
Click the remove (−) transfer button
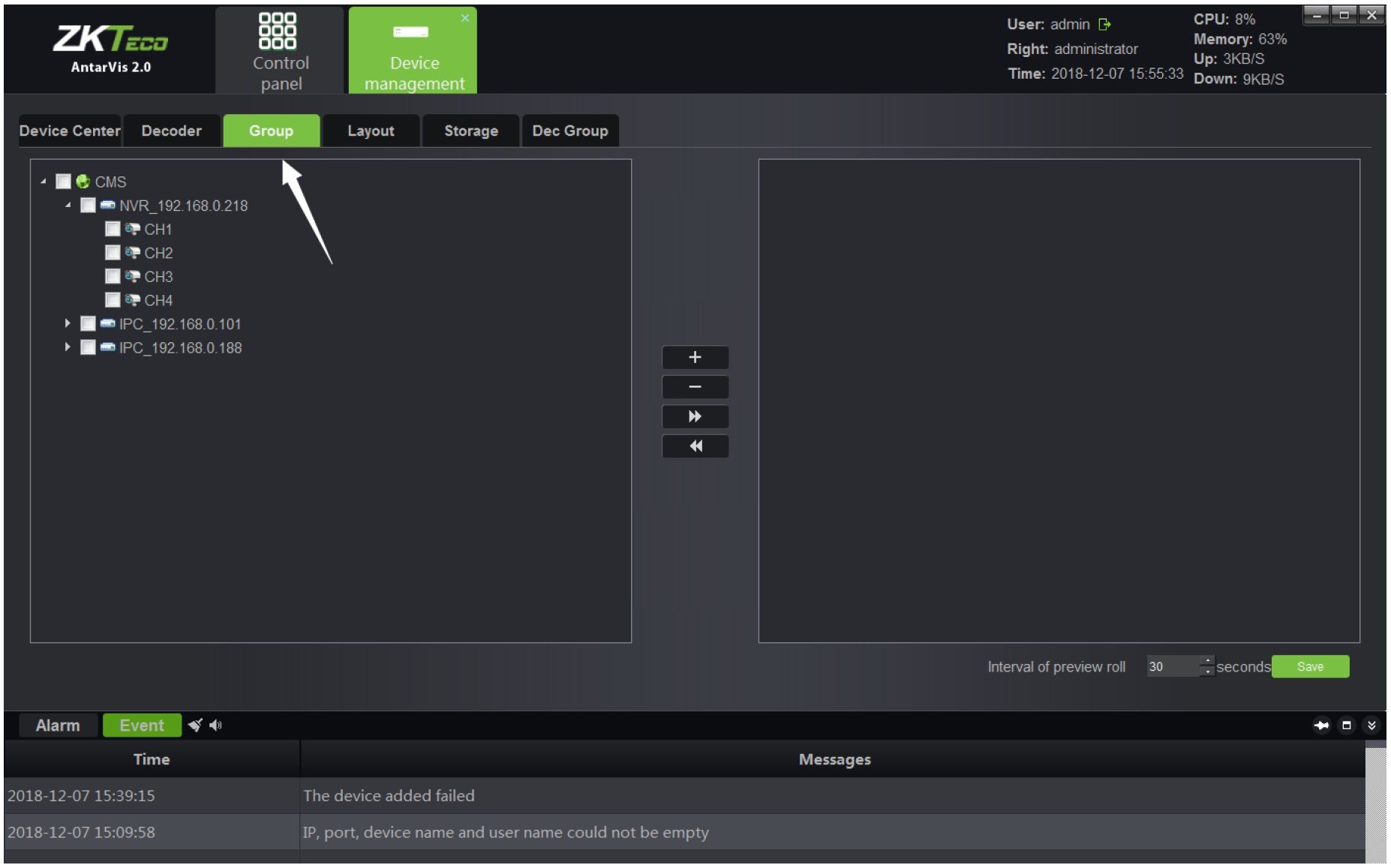pos(695,387)
